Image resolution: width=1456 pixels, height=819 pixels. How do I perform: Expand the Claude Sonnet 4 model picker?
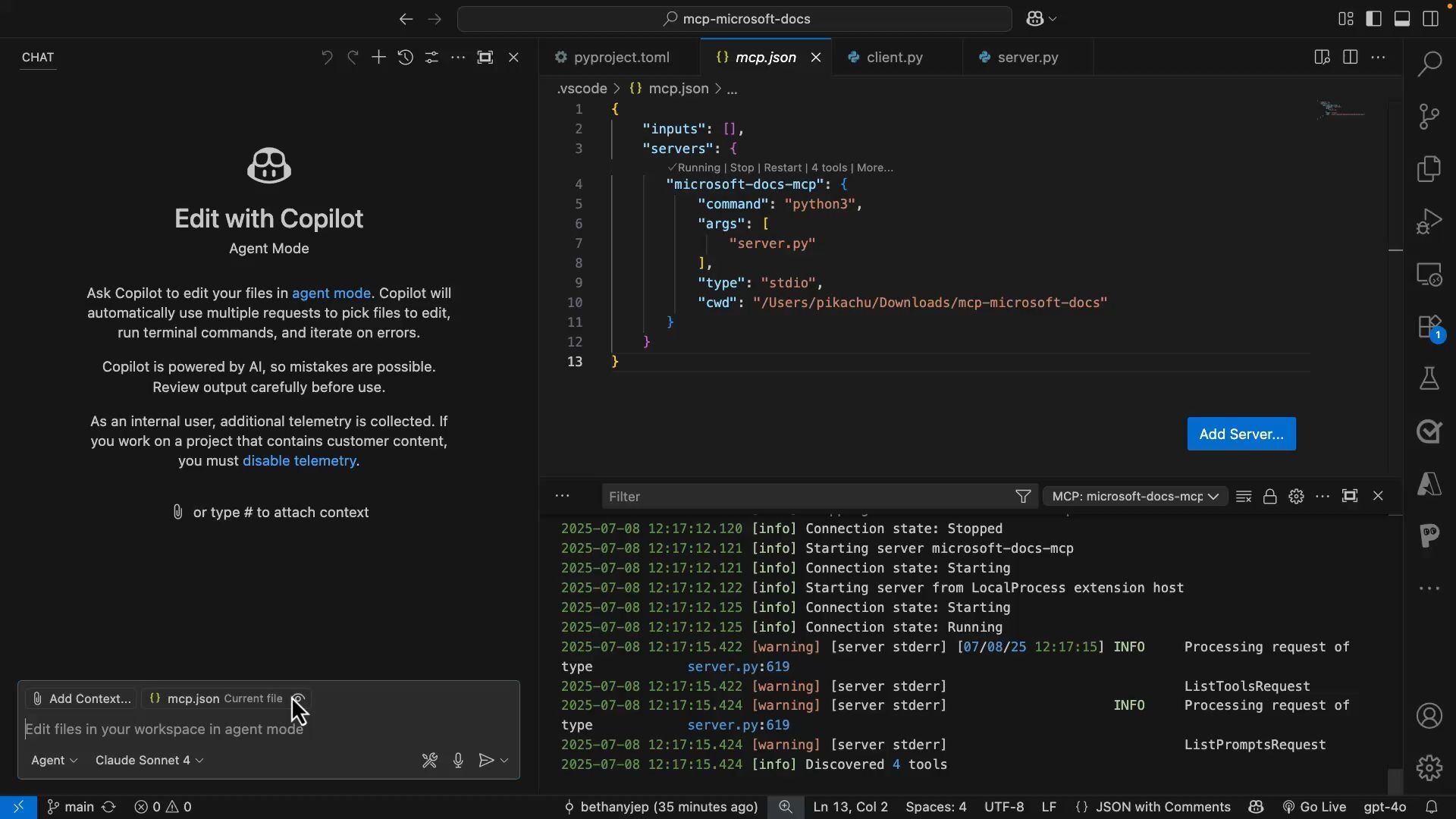(149, 761)
